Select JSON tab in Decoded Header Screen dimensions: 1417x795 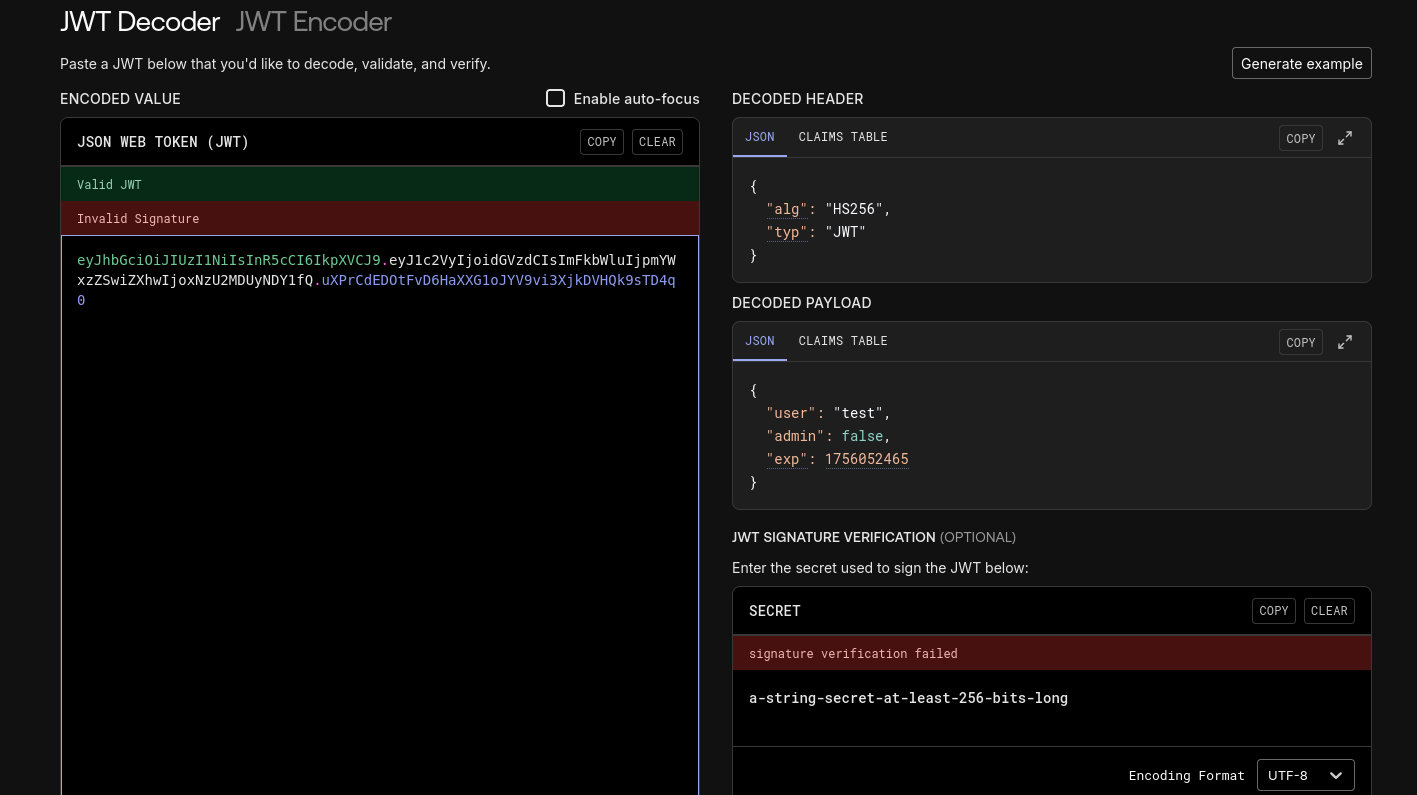(760, 137)
